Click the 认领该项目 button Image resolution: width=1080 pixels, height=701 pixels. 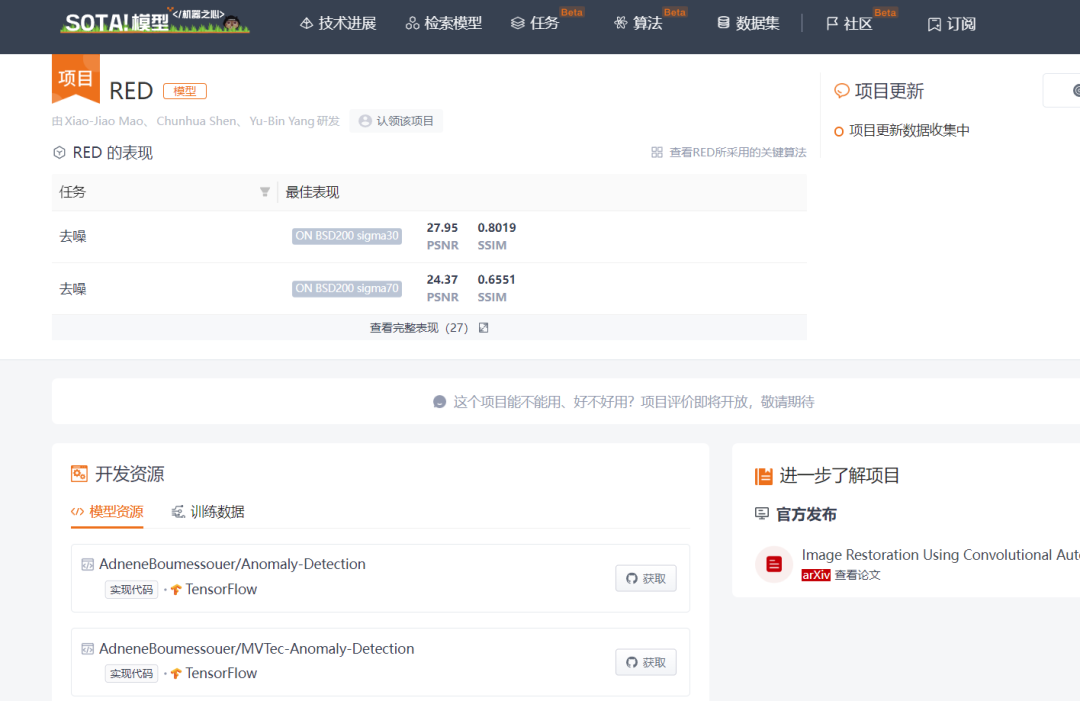point(396,121)
